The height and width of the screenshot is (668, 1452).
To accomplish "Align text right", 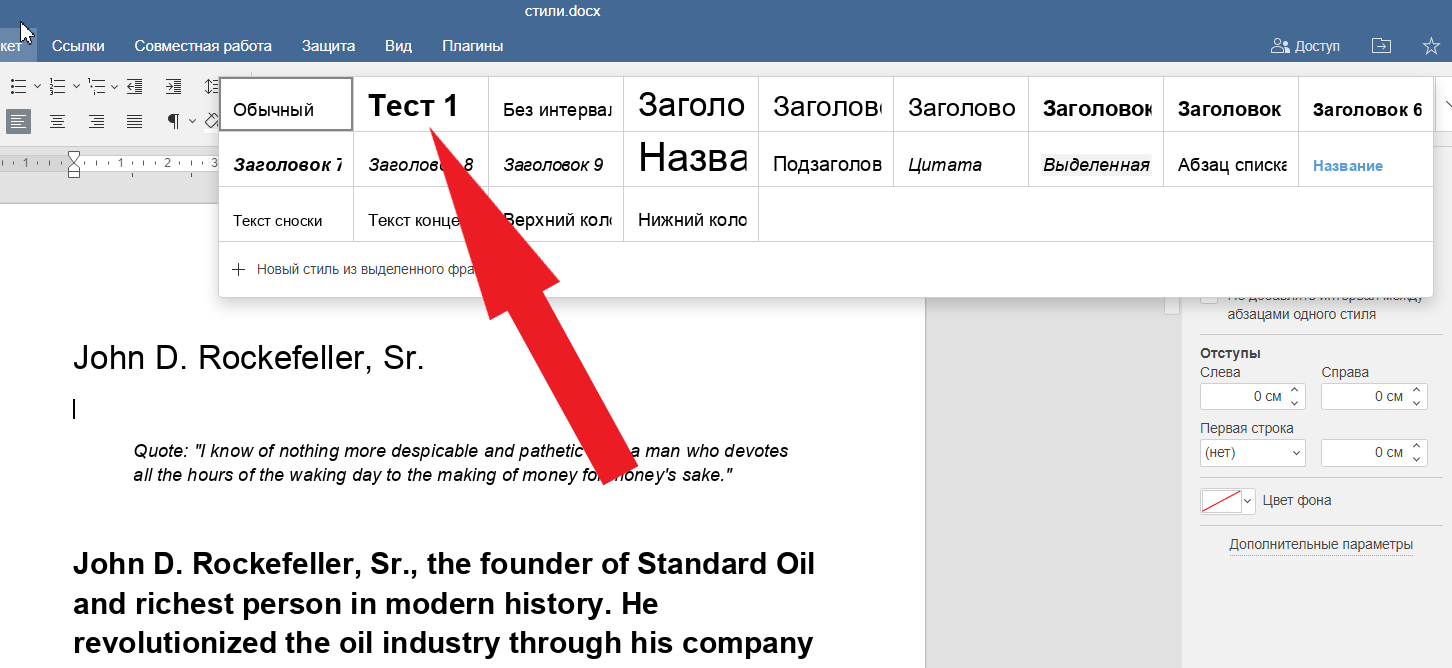I will [x=96, y=121].
